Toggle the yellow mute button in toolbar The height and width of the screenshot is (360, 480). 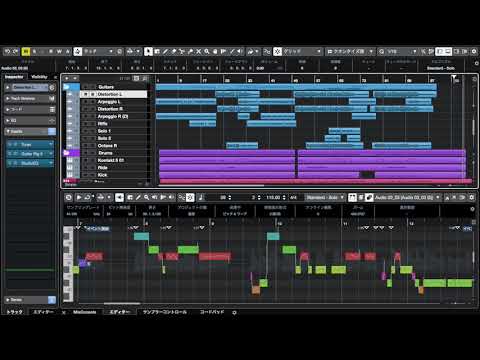(26, 51)
